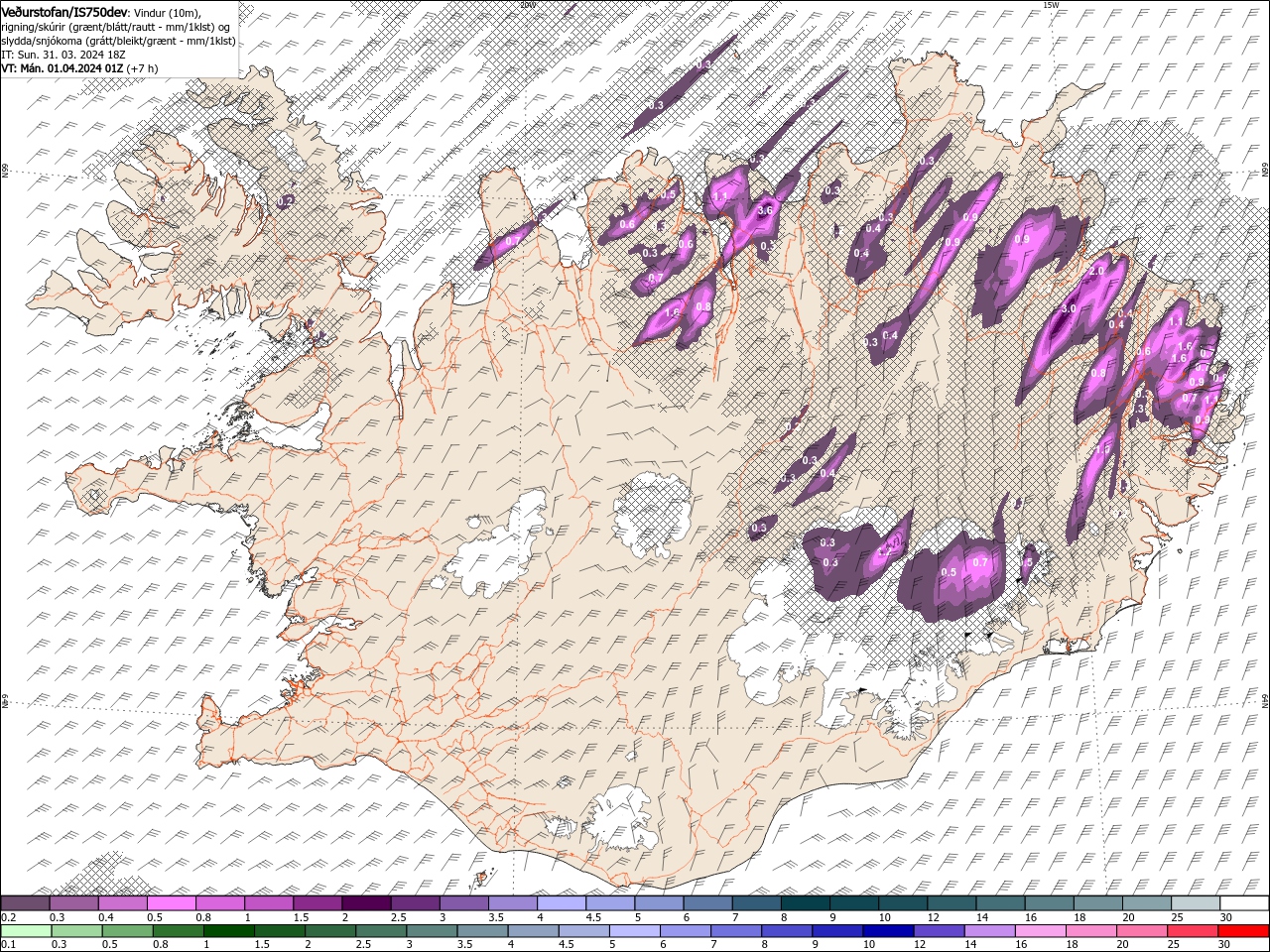The width and height of the screenshot is (1270, 952).
Task: Click the 15W longitude label at the top
Action: pos(1051,4)
